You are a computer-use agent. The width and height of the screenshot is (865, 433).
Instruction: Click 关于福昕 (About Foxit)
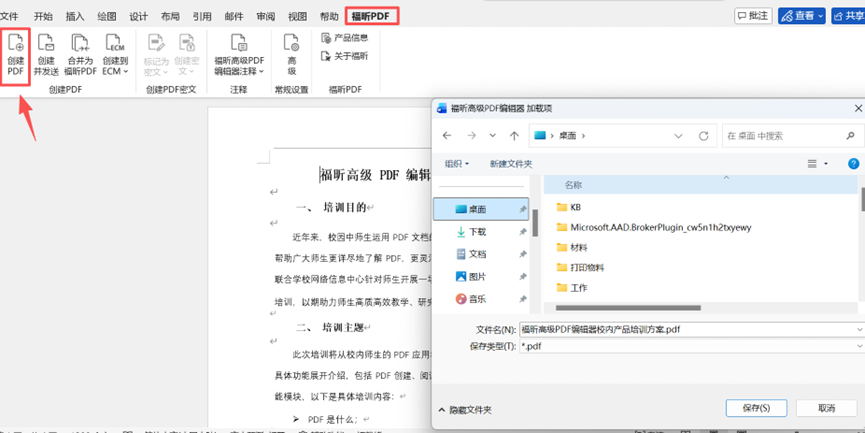pos(344,56)
